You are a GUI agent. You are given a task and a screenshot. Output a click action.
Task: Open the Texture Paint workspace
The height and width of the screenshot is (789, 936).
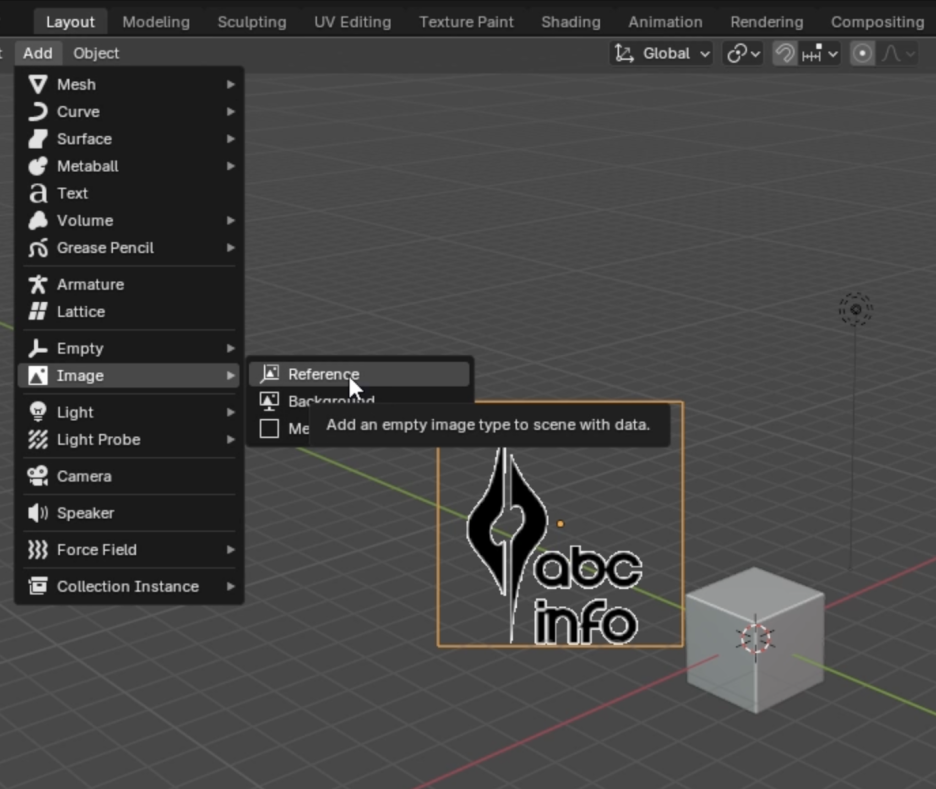point(466,22)
